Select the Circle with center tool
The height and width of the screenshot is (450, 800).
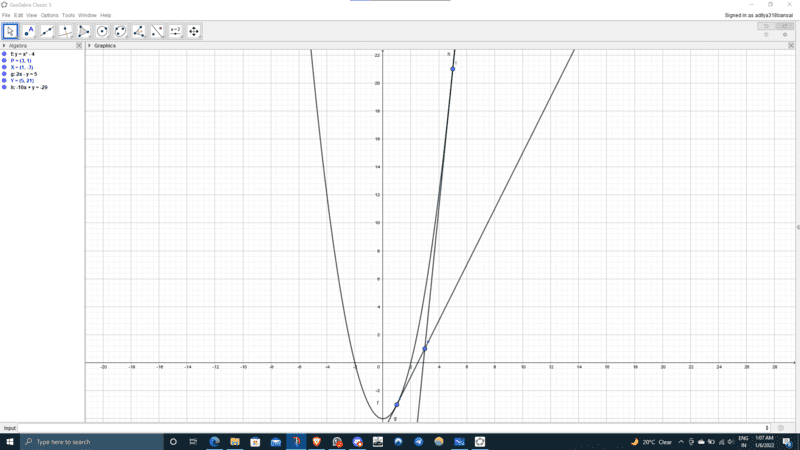coord(102,31)
